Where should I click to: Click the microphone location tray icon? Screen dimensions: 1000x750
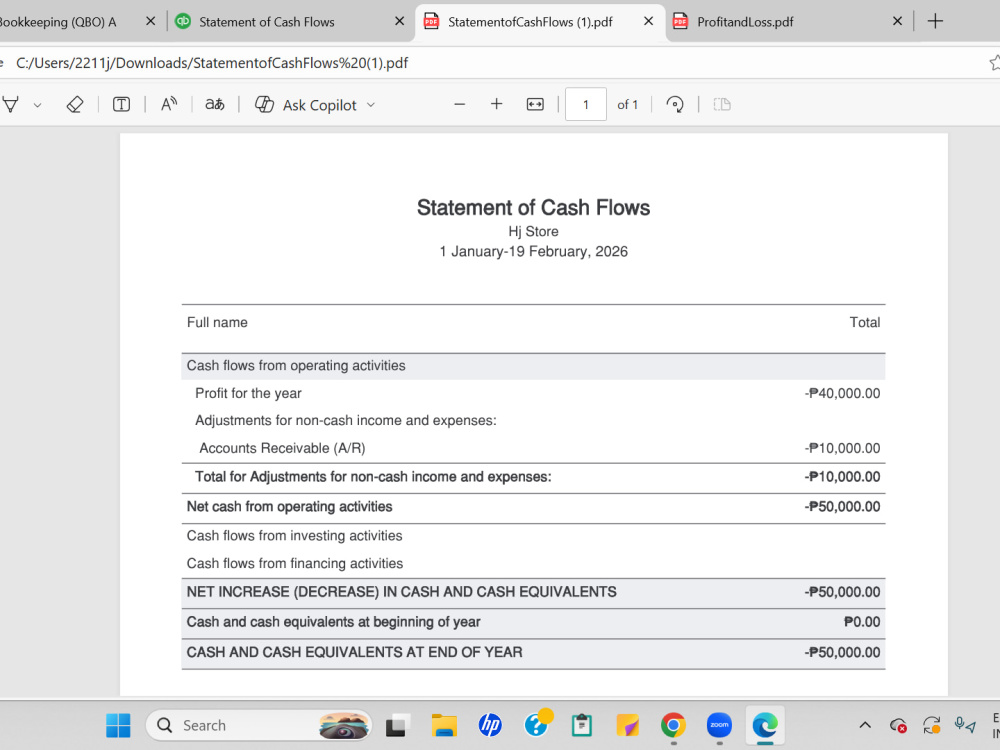click(965, 725)
